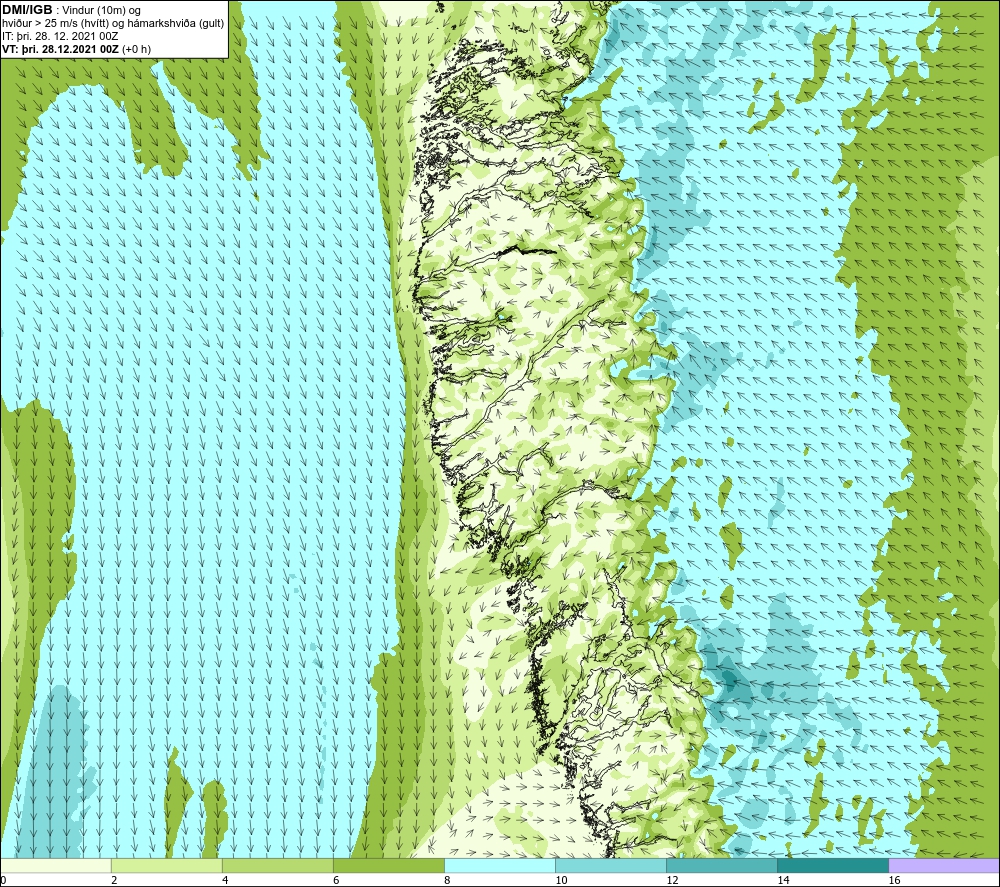Click the light cyan 8–10 legend swatch
Viewport: 1000px width, 887px height.
point(500,865)
